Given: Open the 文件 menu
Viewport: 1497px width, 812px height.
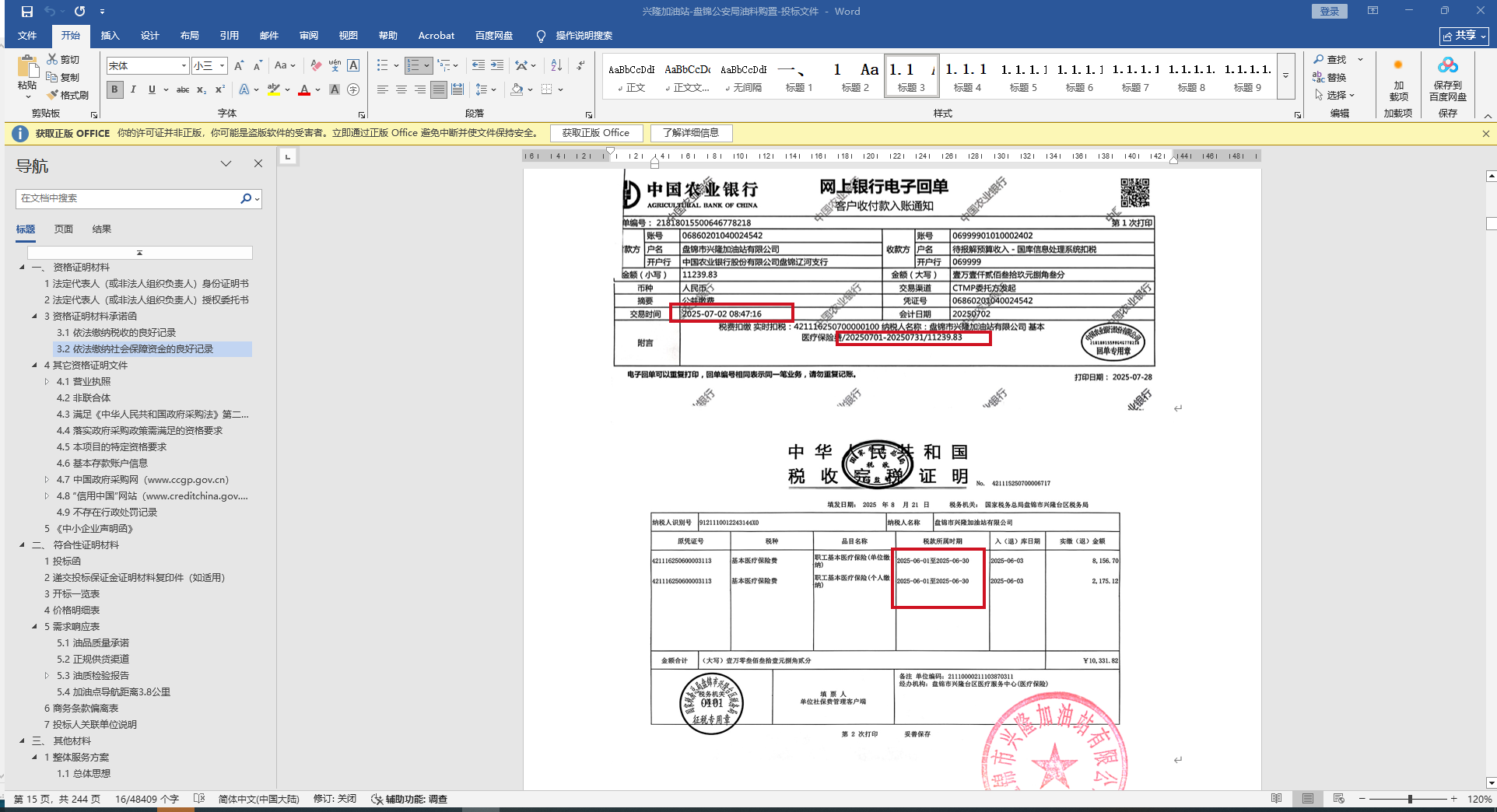Looking at the screenshot, I should click(x=27, y=36).
